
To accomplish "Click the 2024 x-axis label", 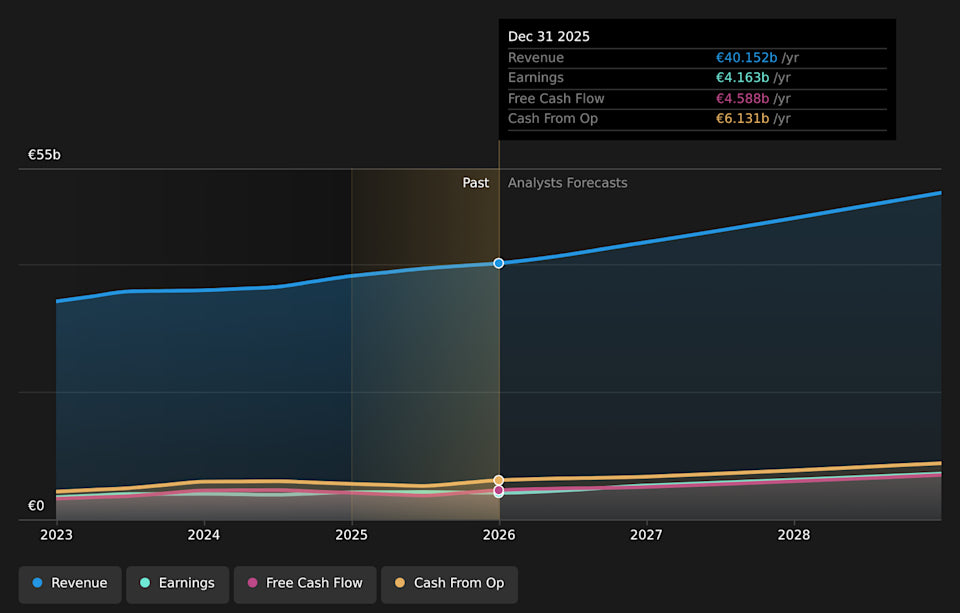I will 204,535.
